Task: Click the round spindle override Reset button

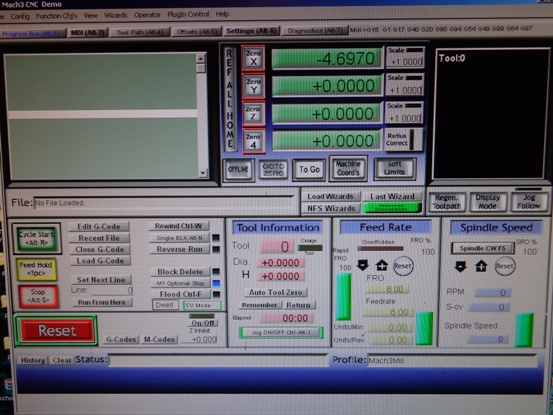Action: tap(505, 266)
